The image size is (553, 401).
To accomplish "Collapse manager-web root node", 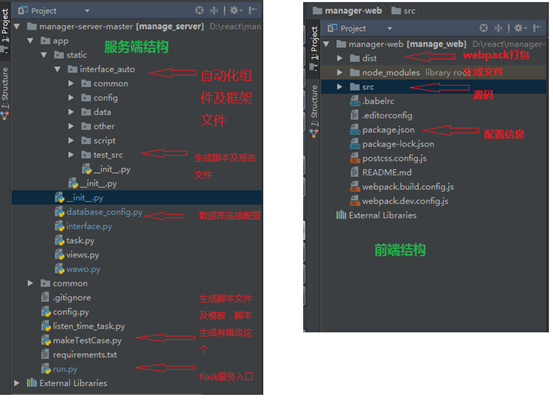I will [x=326, y=44].
